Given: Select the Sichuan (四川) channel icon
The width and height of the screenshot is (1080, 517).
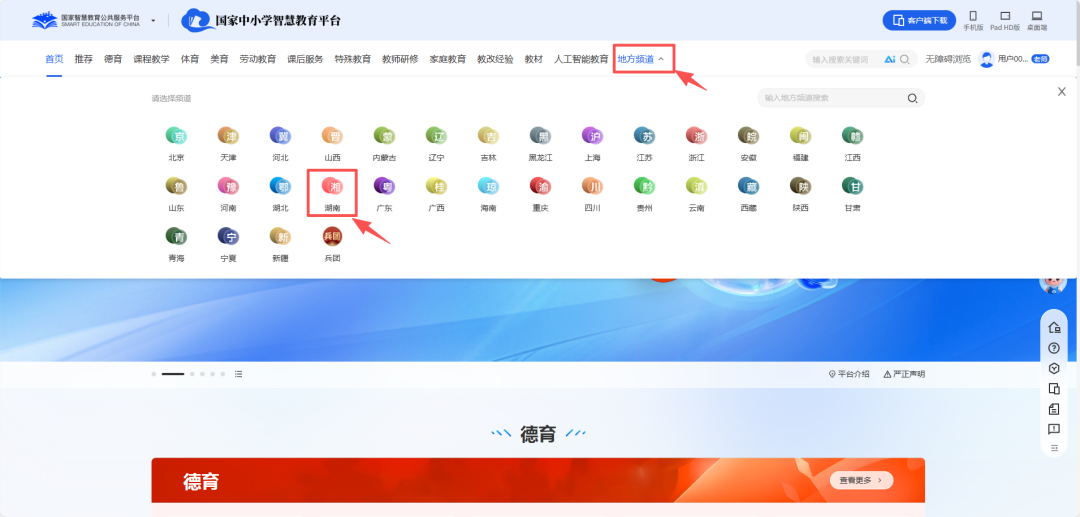Looking at the screenshot, I should pos(592,186).
